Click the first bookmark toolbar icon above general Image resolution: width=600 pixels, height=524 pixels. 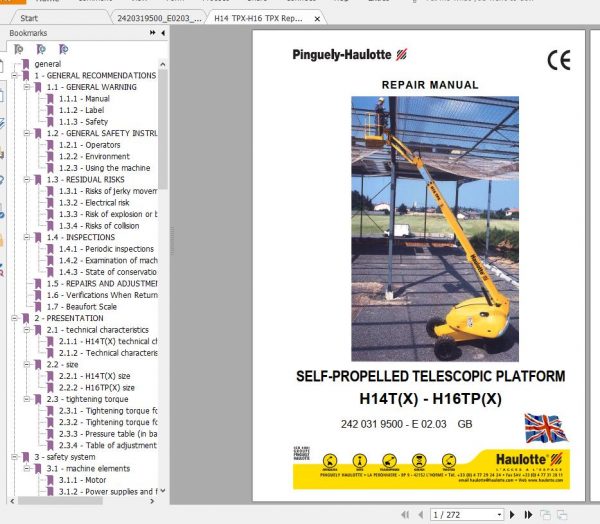coord(18,49)
